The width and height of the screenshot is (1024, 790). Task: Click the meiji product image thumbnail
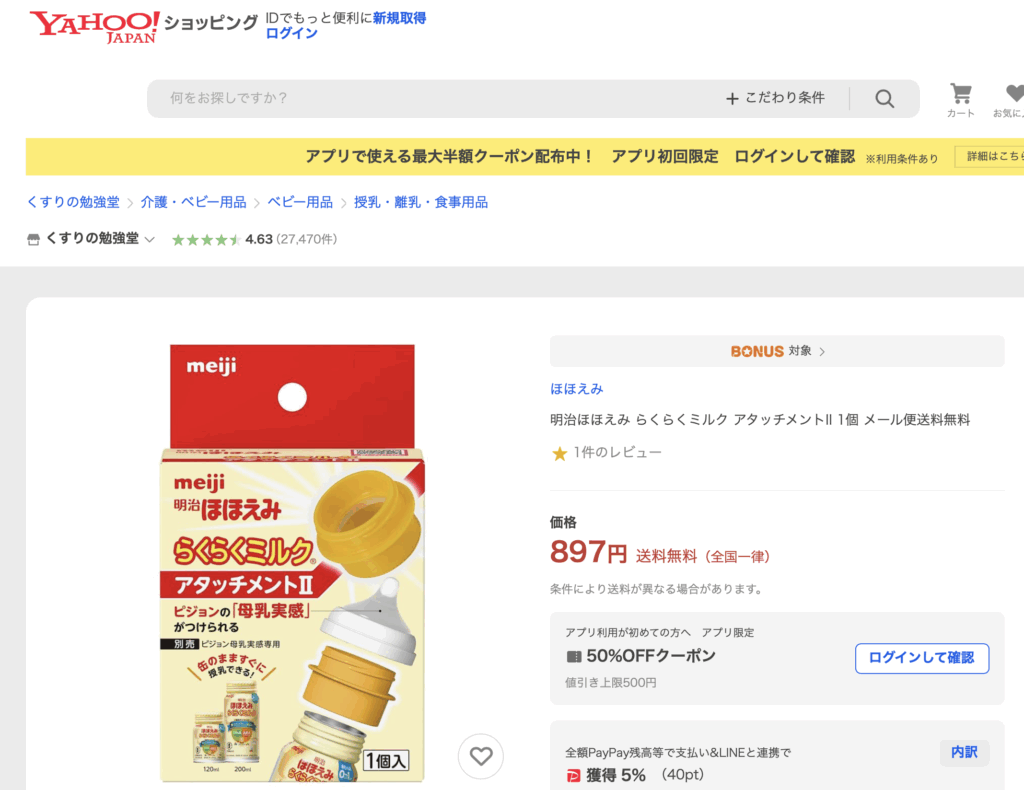click(292, 562)
